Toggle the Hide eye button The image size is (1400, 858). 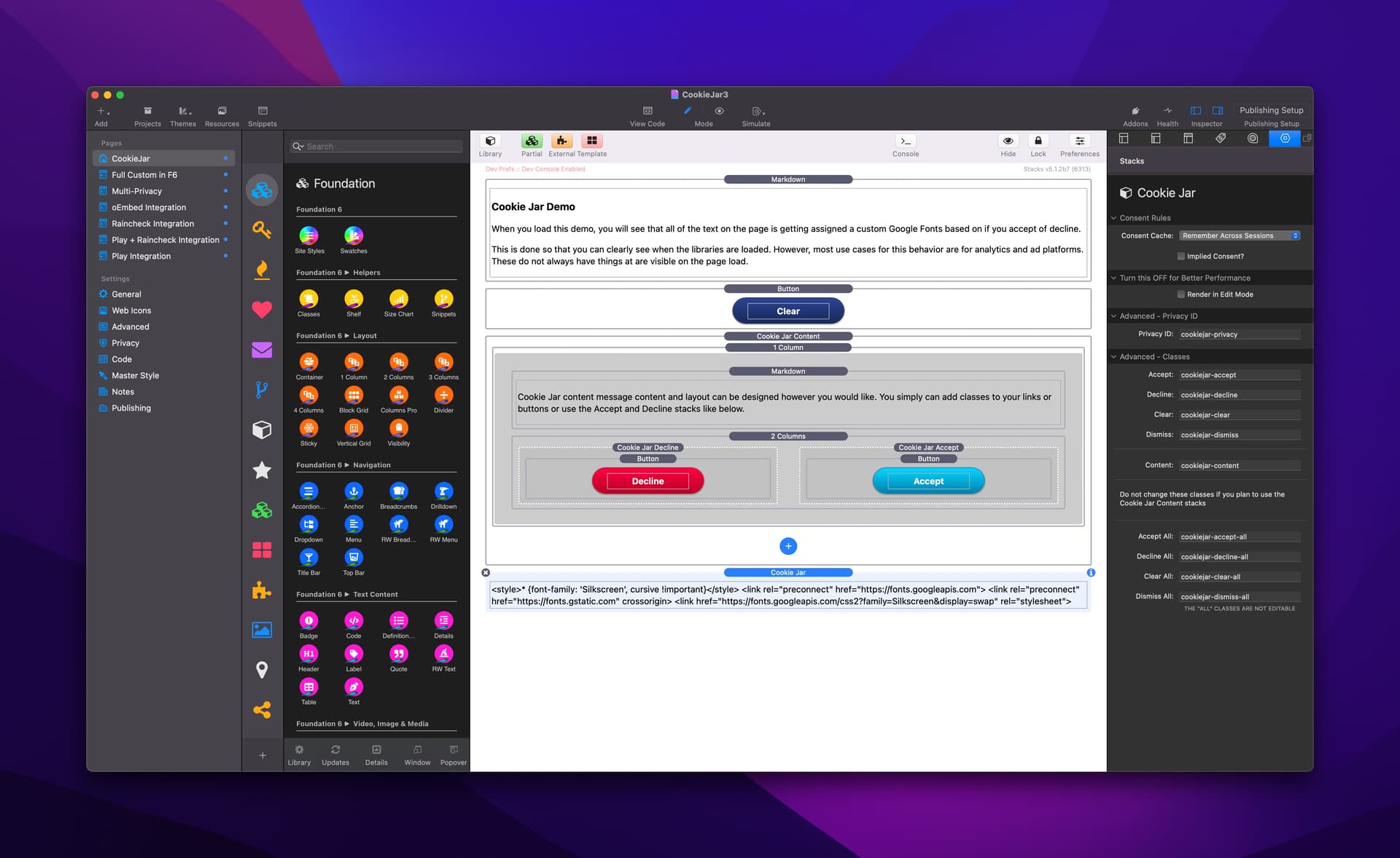[1008, 145]
